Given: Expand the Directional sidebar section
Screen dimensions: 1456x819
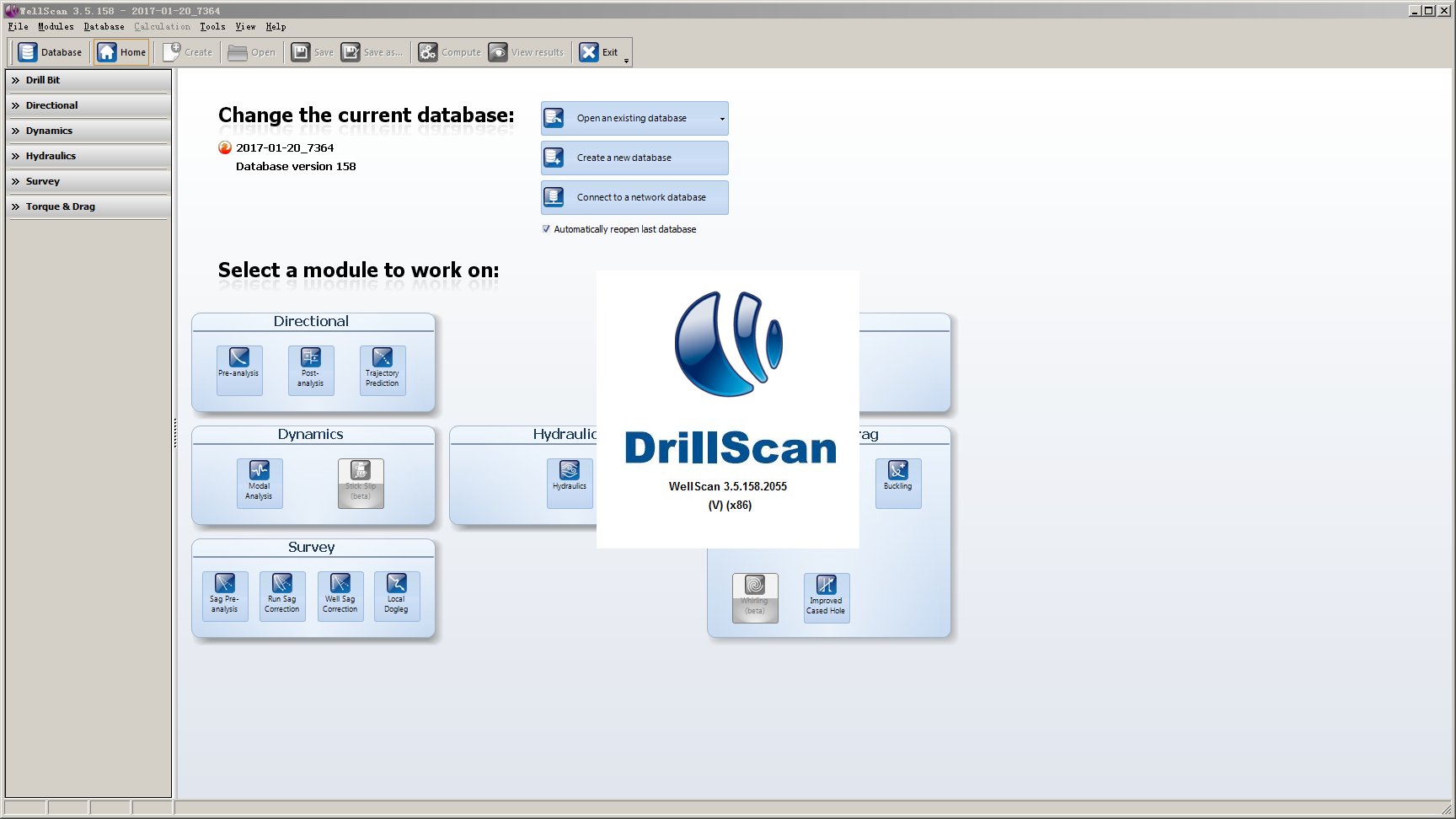Looking at the screenshot, I should pos(88,105).
